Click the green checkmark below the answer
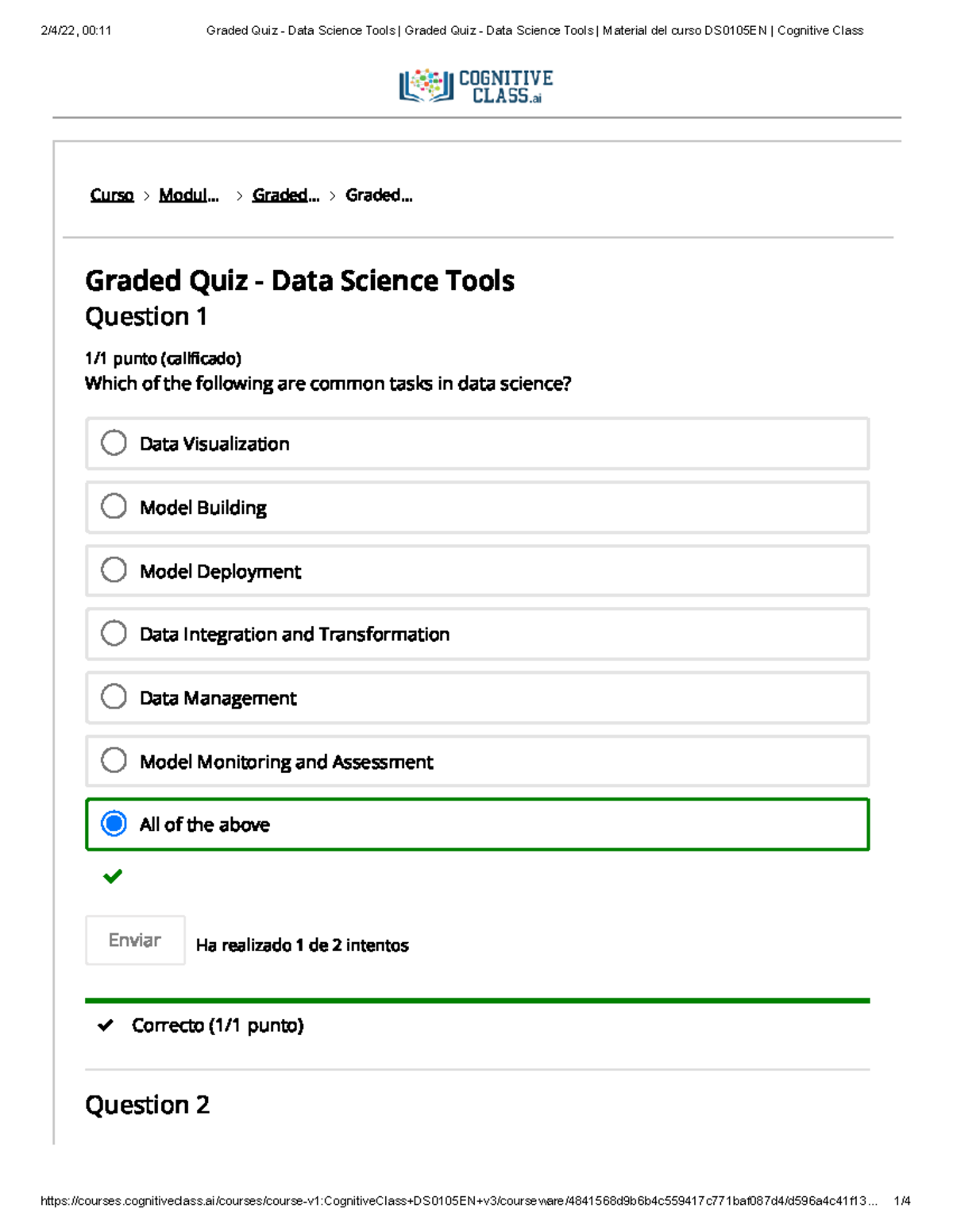This screenshot has height=1232, width=953. point(114,876)
